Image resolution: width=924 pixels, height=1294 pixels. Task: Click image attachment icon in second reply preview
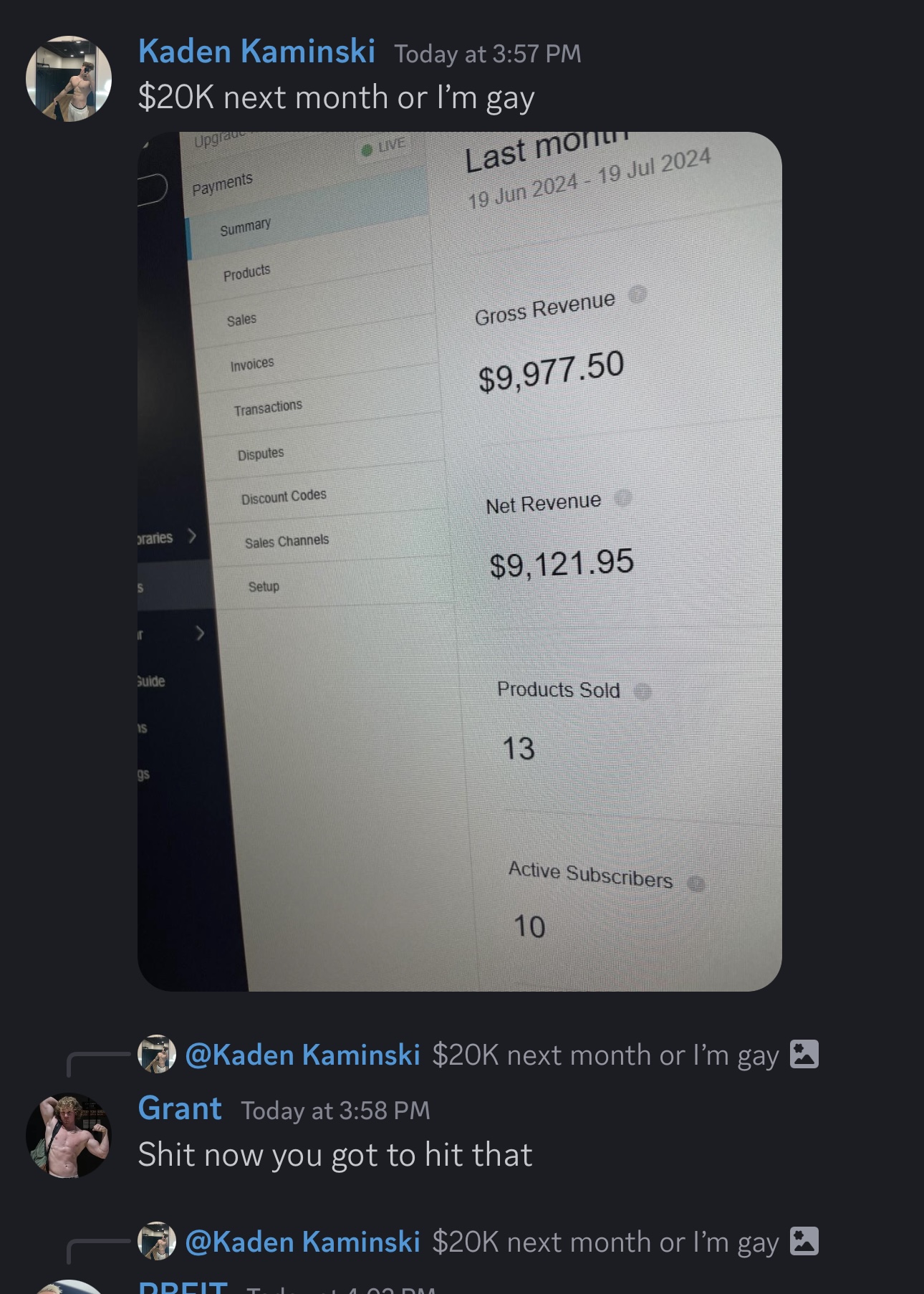(804, 1241)
